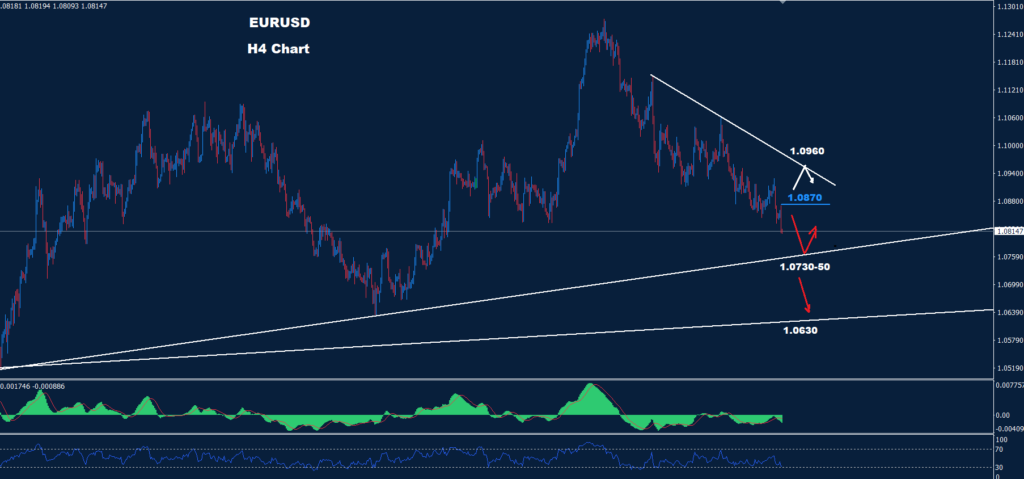The height and width of the screenshot is (479, 1024).
Task: Click the EURUSD chart title
Action: coord(280,23)
